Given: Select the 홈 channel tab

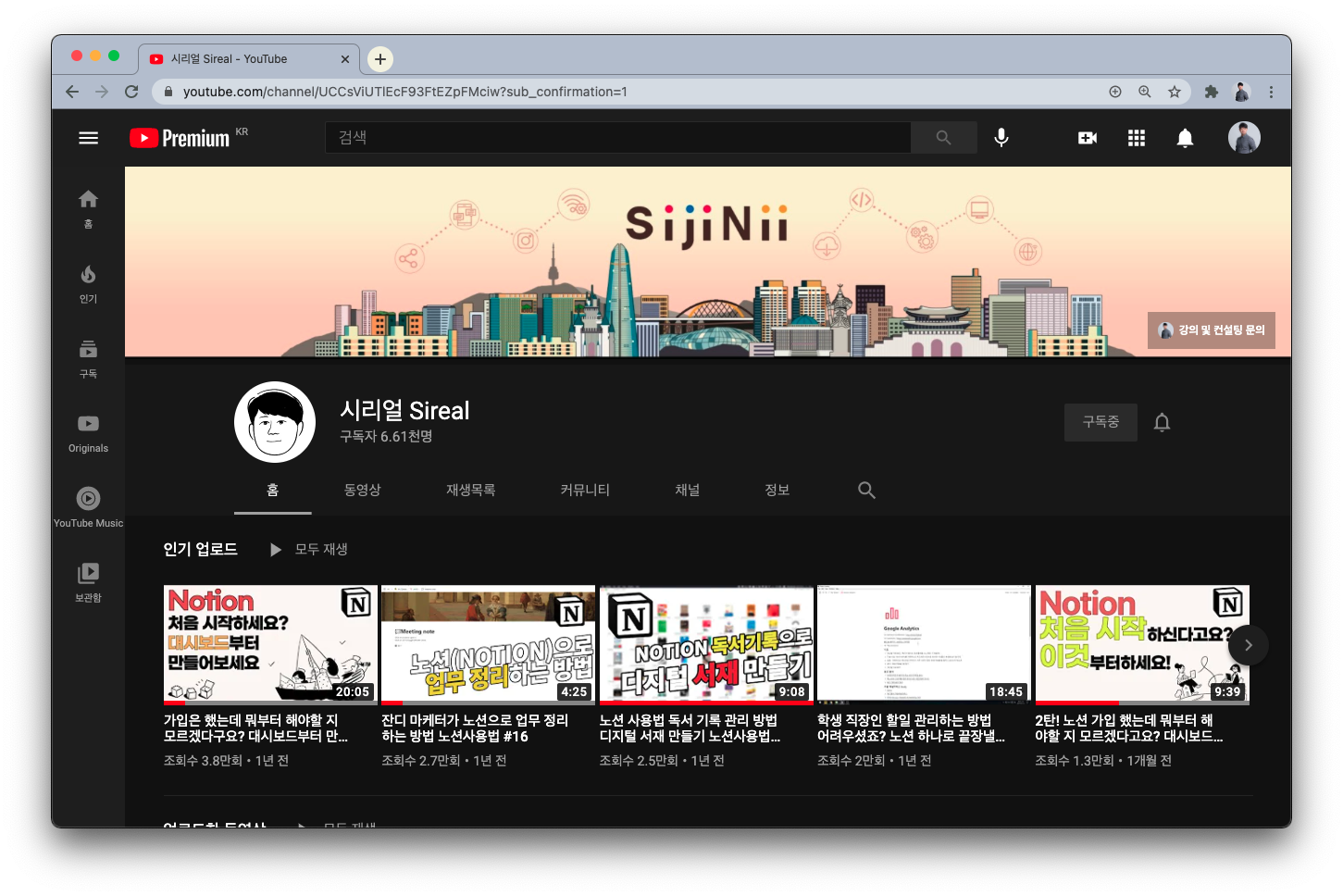Looking at the screenshot, I should (272, 491).
